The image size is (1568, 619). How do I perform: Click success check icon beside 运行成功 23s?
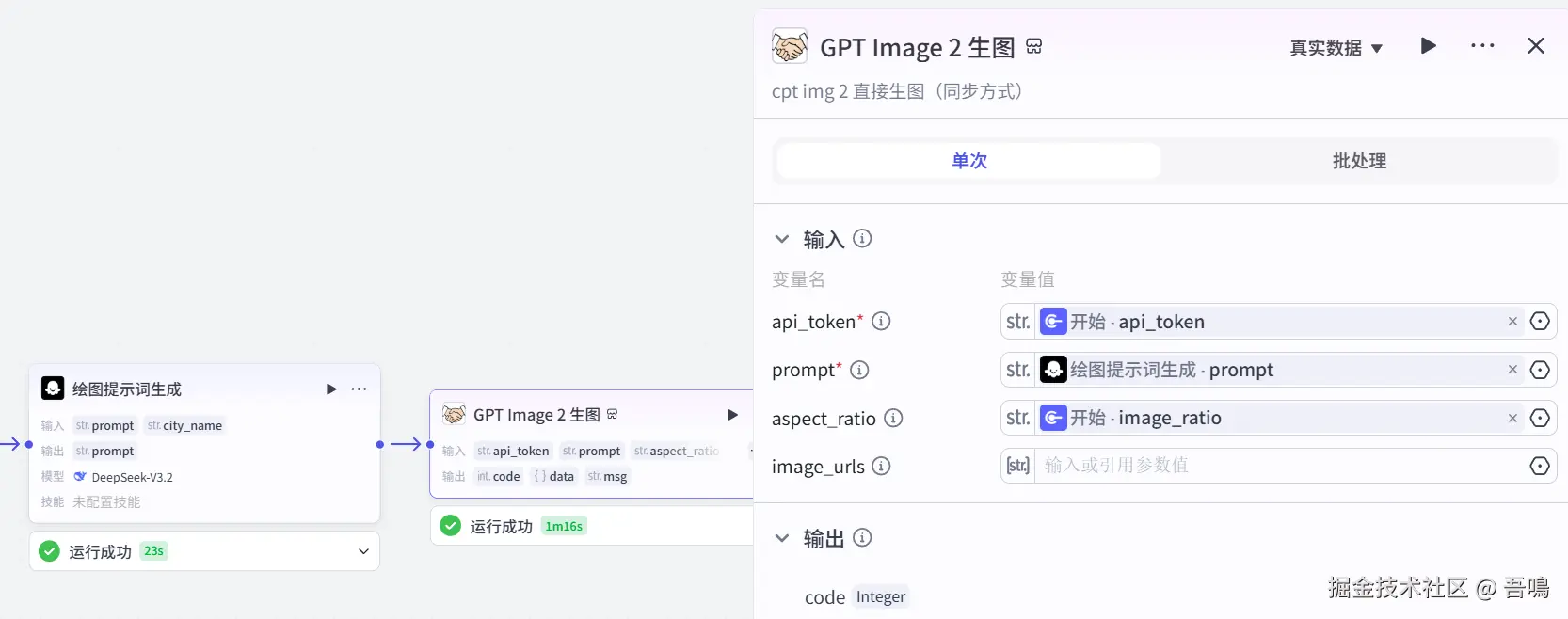point(50,551)
